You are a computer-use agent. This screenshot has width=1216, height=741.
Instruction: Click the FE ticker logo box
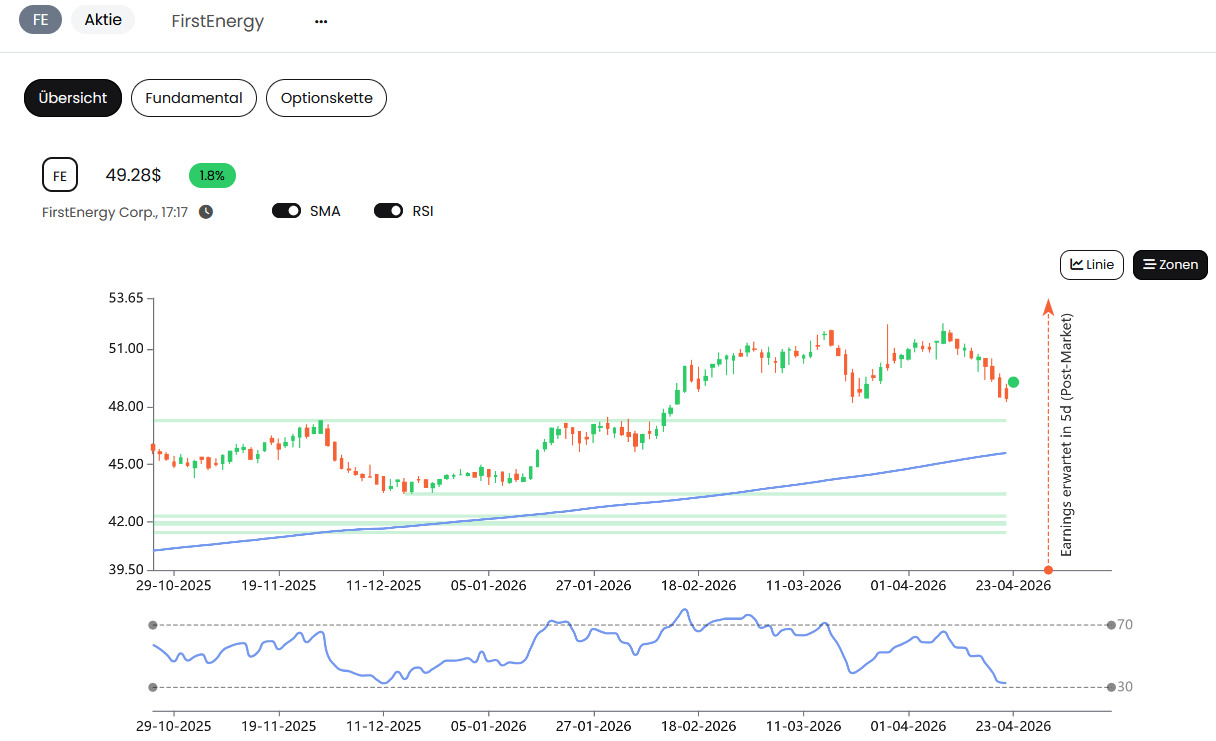click(60, 175)
